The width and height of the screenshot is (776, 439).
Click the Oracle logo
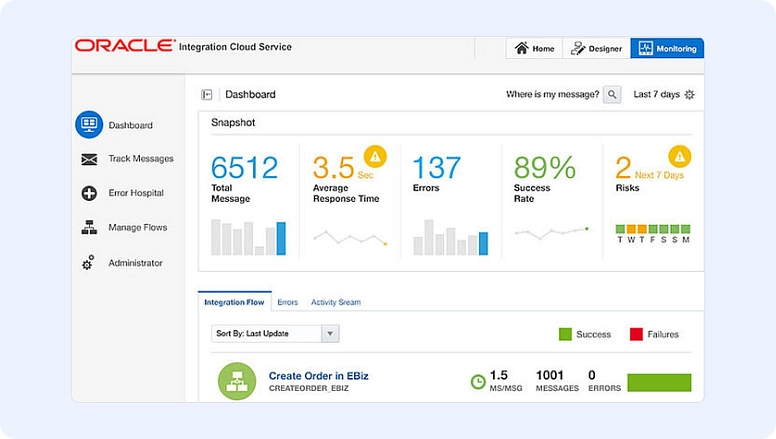coord(125,46)
